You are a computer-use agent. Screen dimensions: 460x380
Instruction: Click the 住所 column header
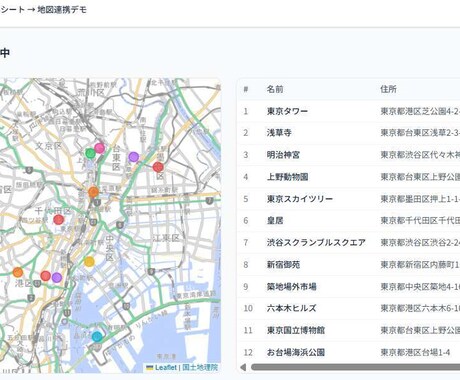tap(388, 89)
